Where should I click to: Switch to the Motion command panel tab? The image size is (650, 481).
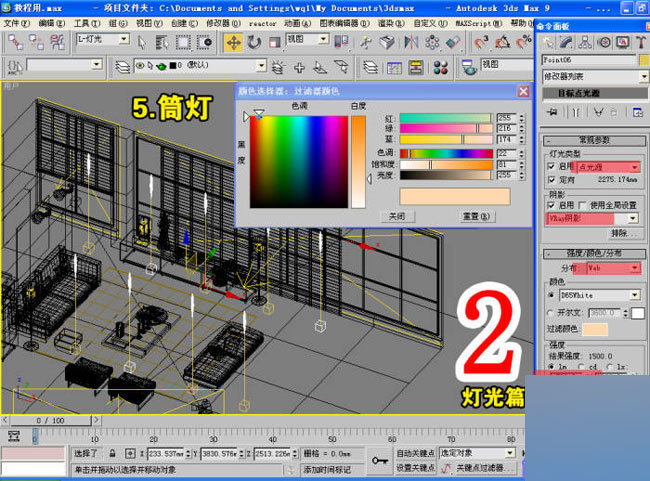click(604, 42)
